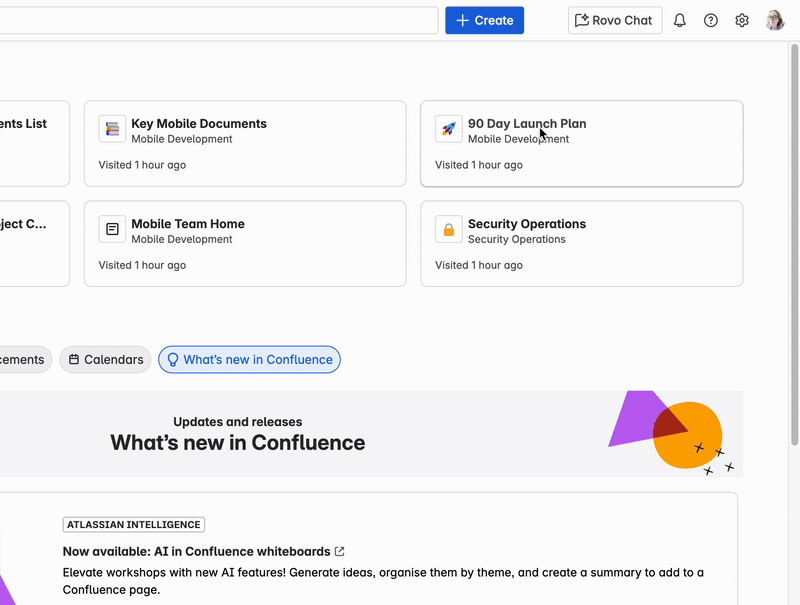Click the ATLASSIAN INTELLIGENCE label
Screen dimensions: 800x605
(x=134, y=524)
